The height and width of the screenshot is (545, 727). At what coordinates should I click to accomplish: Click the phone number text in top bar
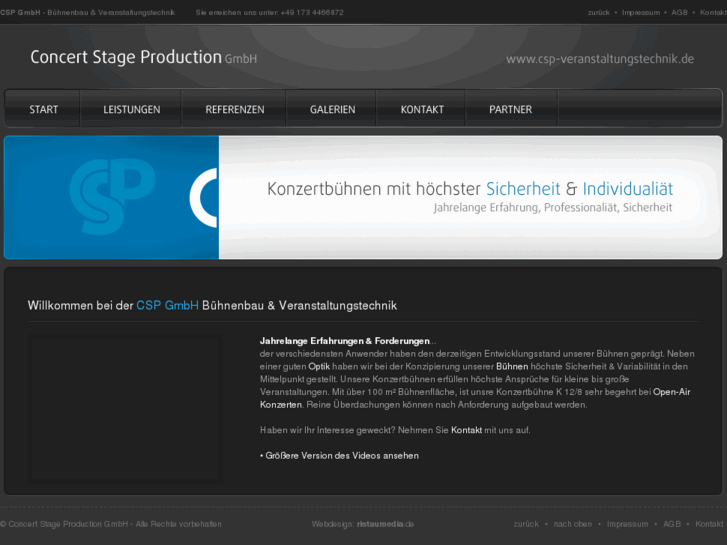(x=312, y=13)
